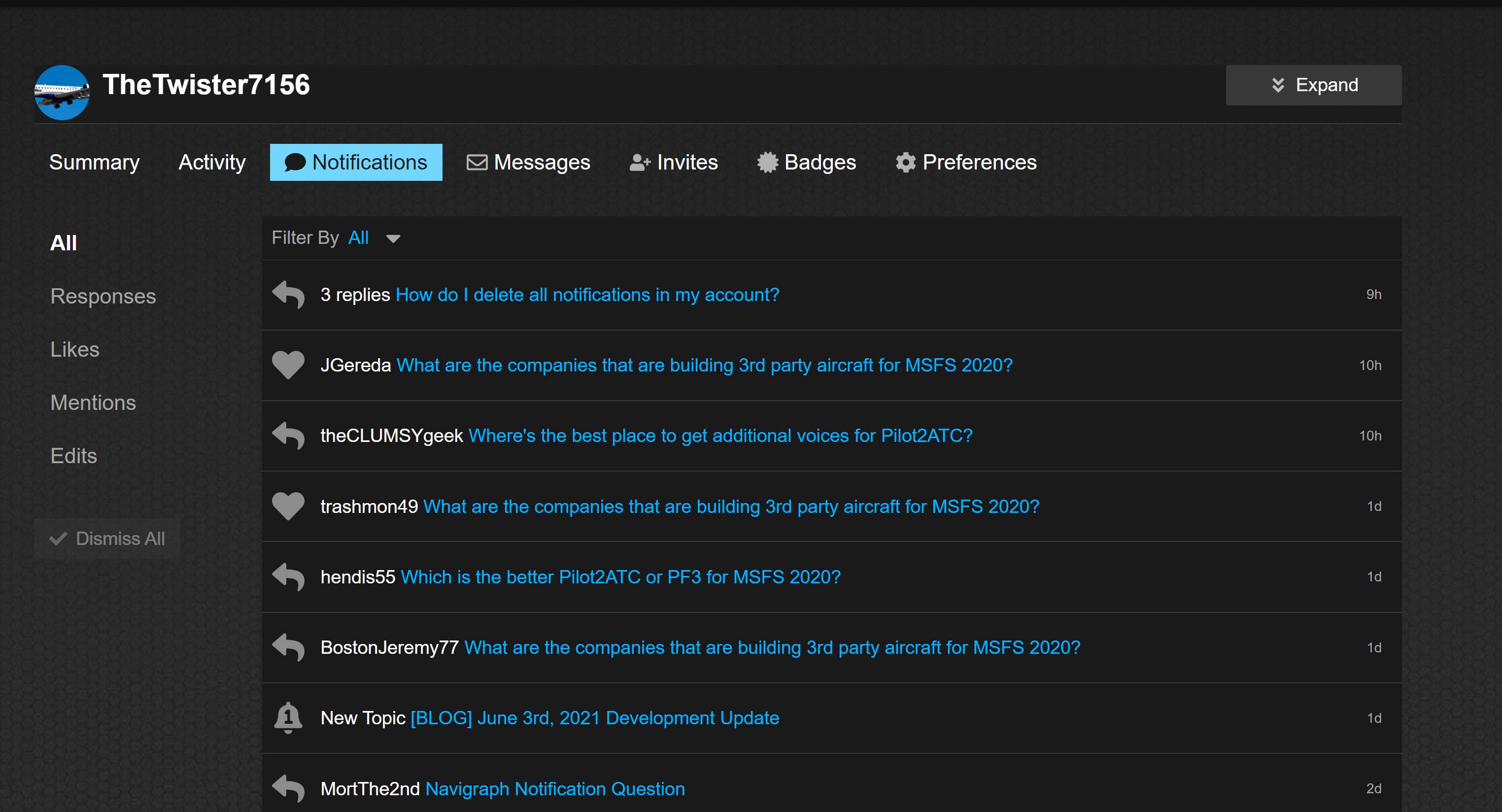Open the Navigraph Notification Question link
This screenshot has width=1502, height=812.
555,788
